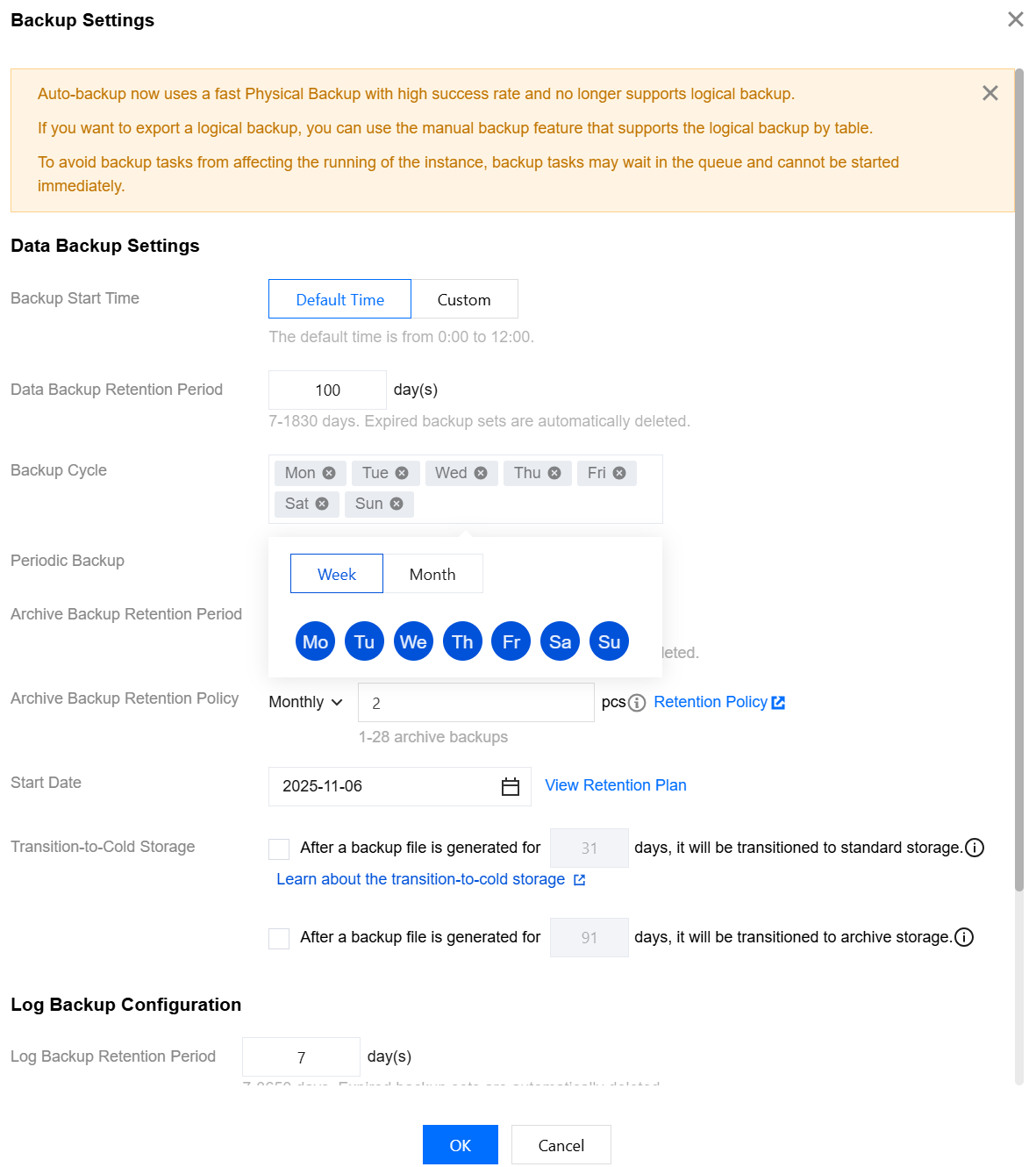Click the OK button
This screenshot has height=1167, width=1036.
(x=460, y=1145)
